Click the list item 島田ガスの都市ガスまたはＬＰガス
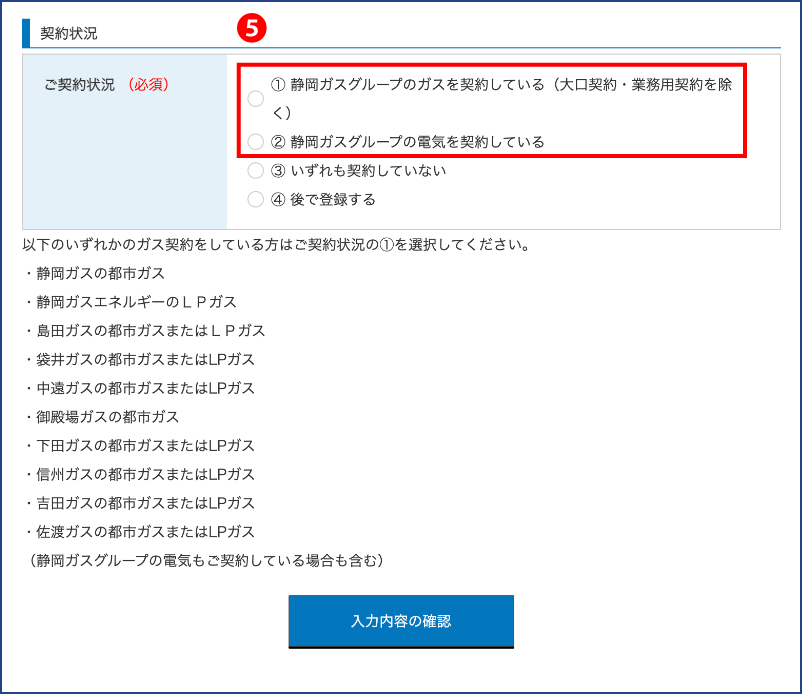 pyautogui.click(x=144, y=330)
